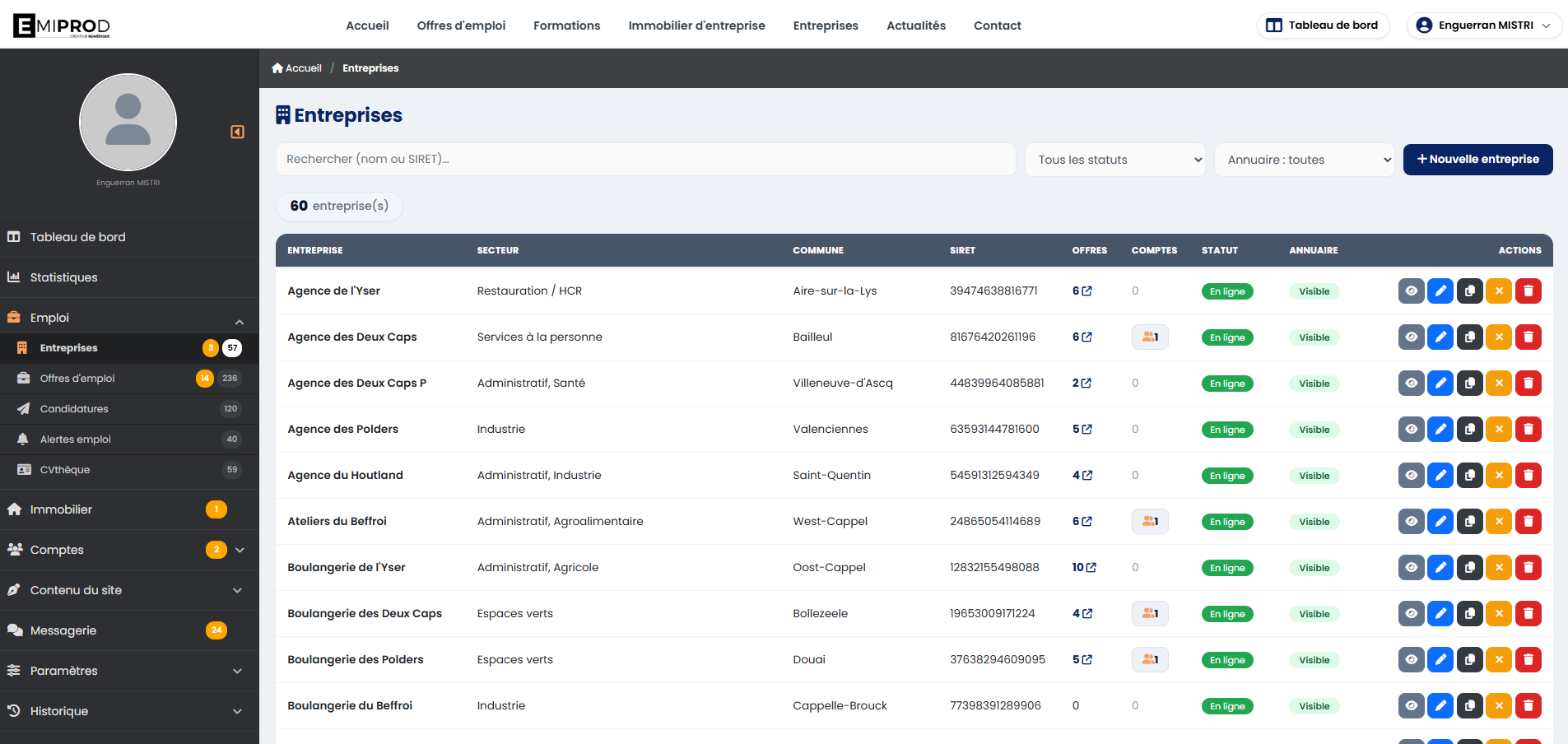The width and height of the screenshot is (1568, 744).
Task: Open the 10 offers link for Boulangerie de l'Yser
Action: (1084, 567)
